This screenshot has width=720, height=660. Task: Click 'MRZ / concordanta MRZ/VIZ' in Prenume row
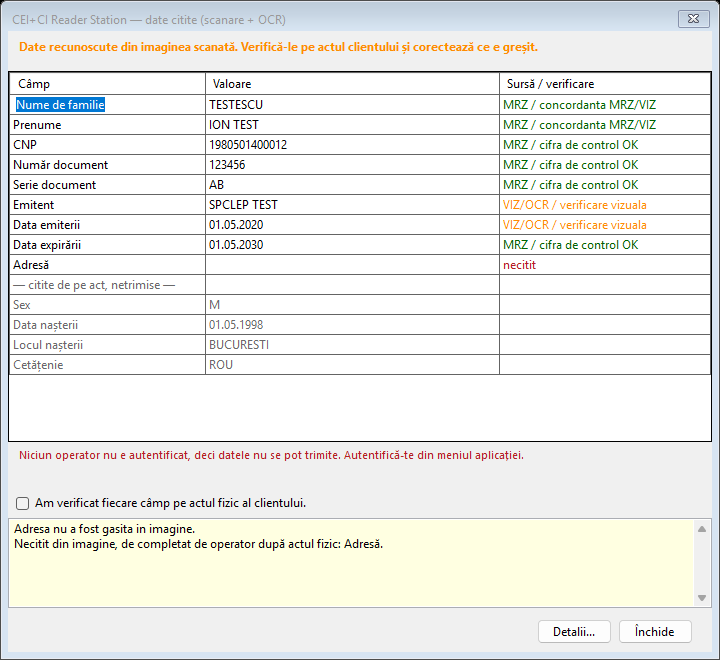point(579,125)
